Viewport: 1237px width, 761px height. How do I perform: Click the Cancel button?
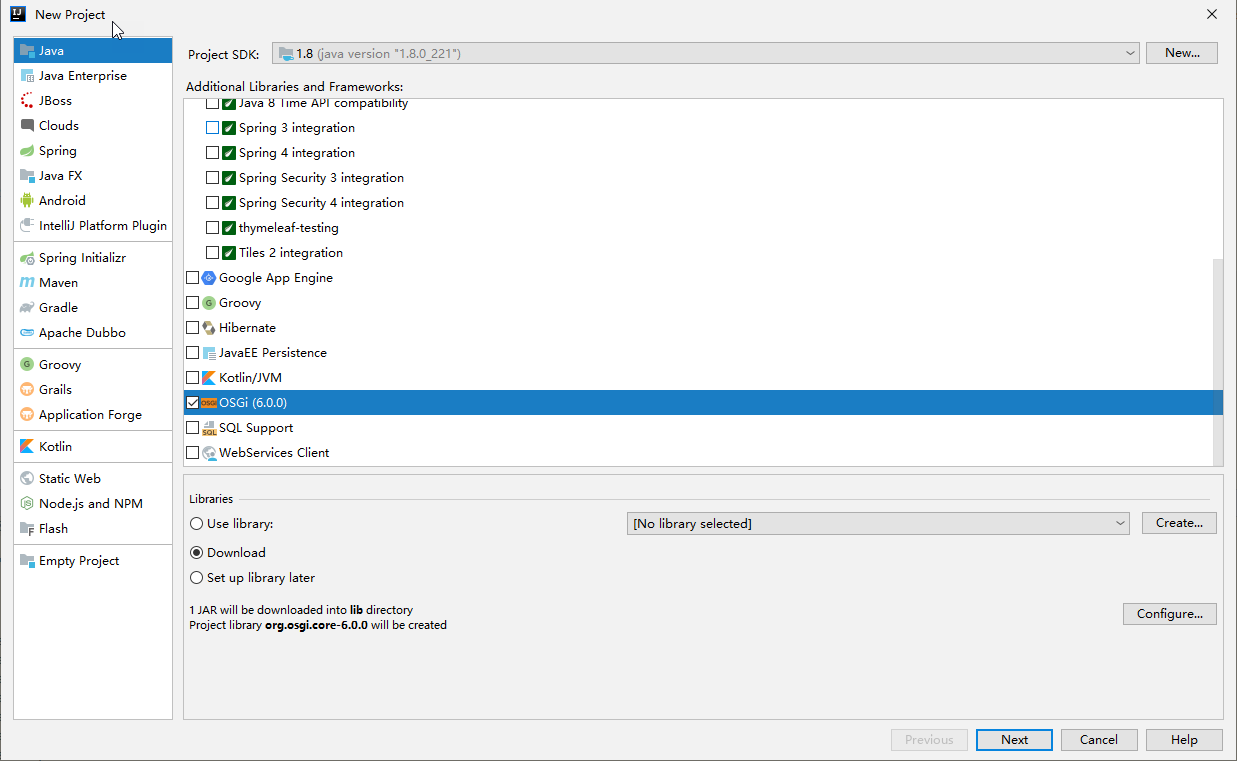pos(1098,740)
